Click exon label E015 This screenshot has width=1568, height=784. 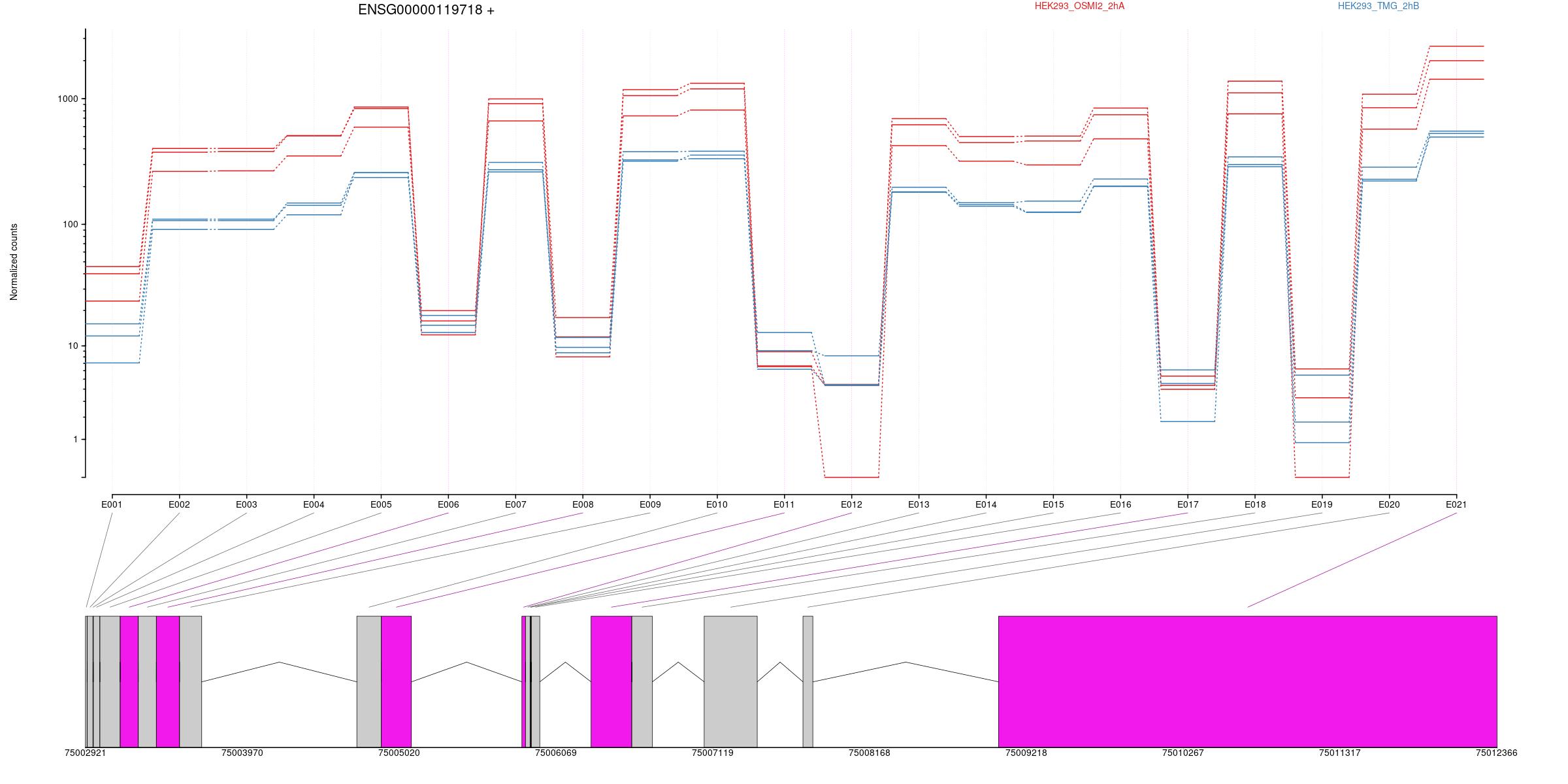(x=1053, y=504)
